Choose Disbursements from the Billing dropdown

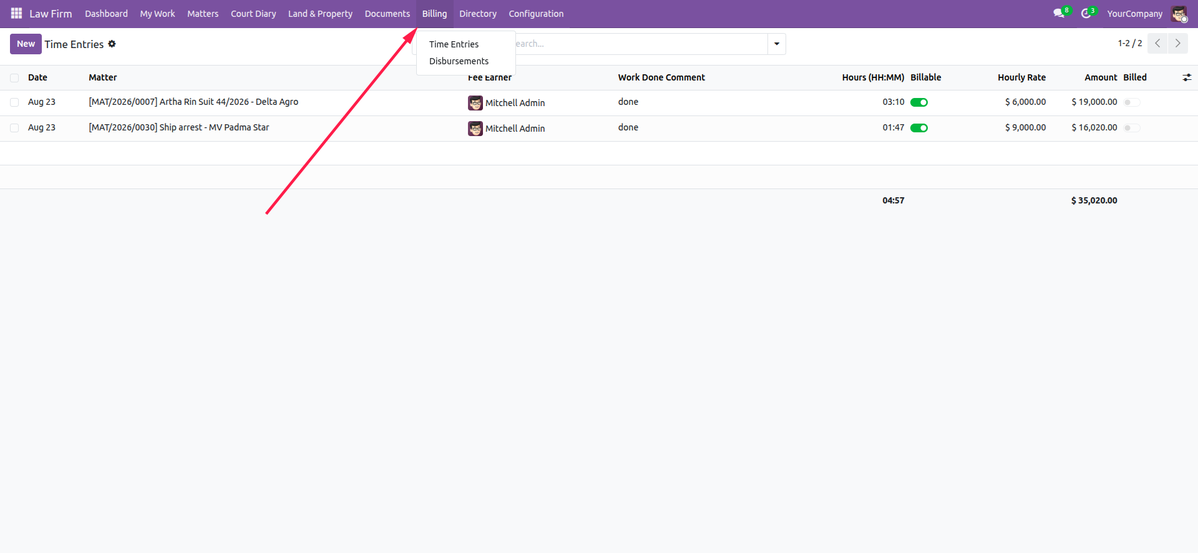tap(458, 61)
